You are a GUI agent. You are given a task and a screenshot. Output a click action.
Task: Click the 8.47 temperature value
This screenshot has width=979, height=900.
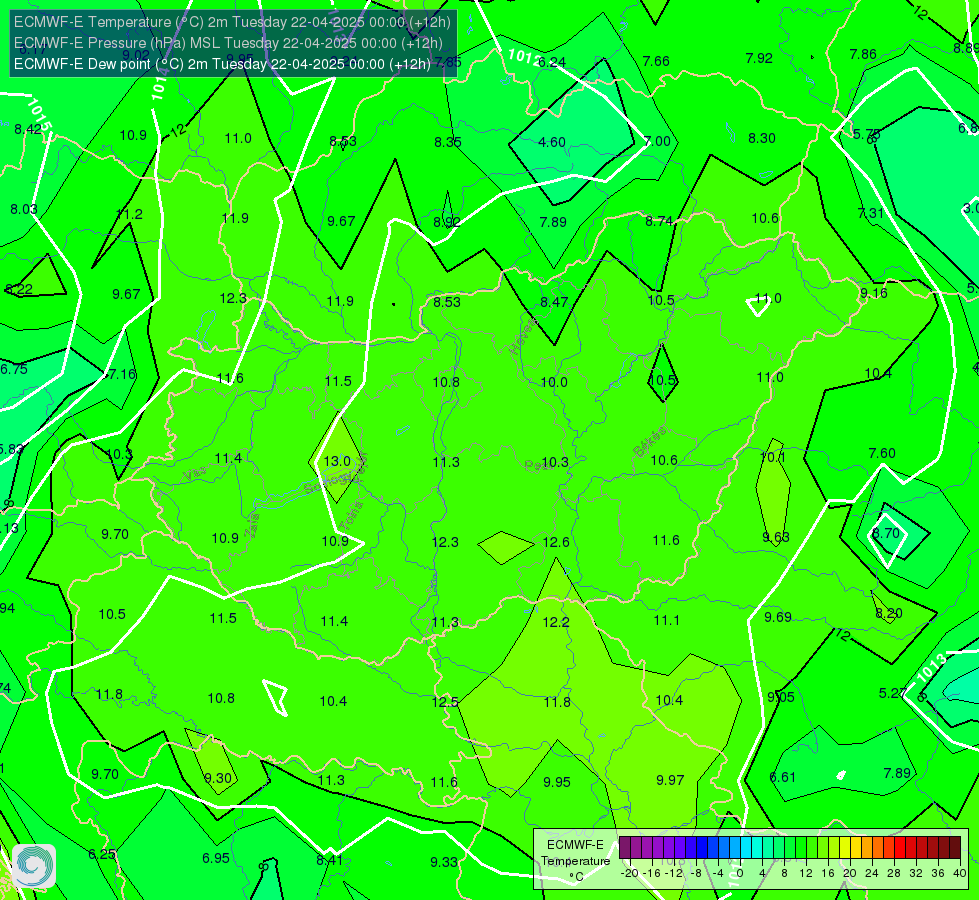[554, 302]
